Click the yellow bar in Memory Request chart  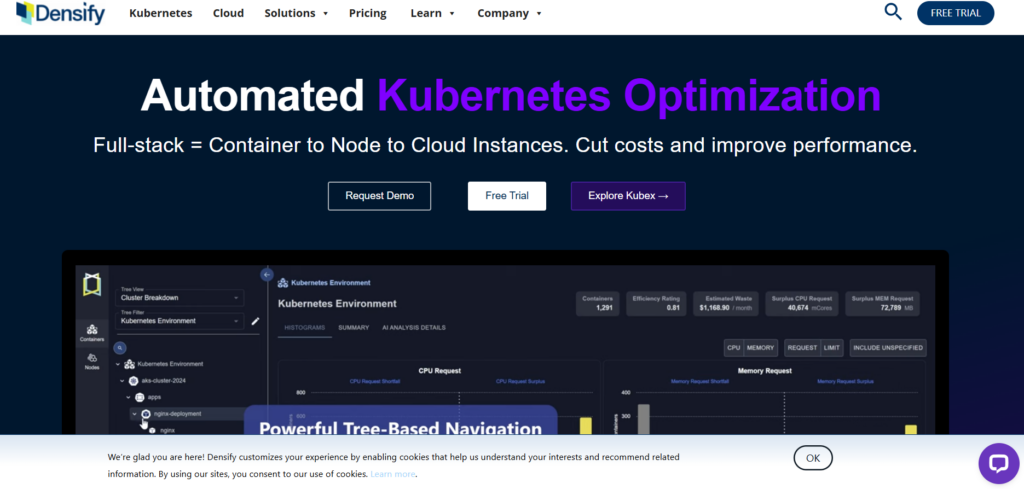coord(910,430)
